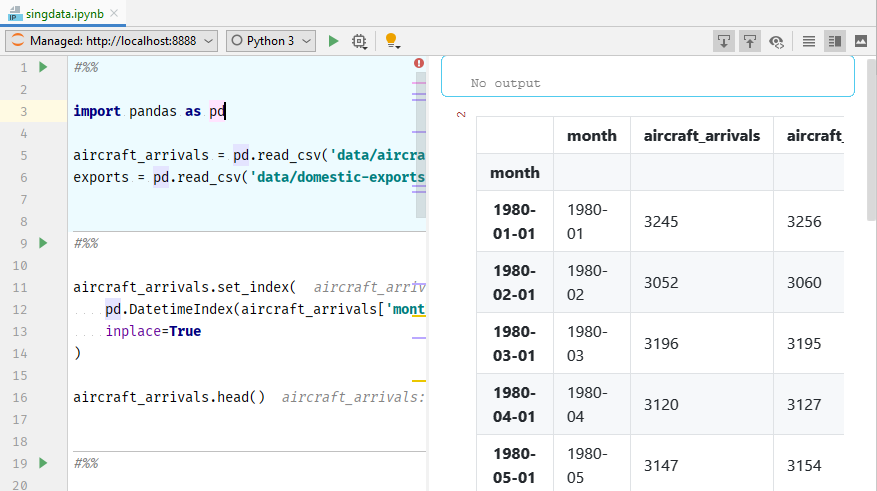Click the preview pane vertical scrollbar

pos(871,140)
